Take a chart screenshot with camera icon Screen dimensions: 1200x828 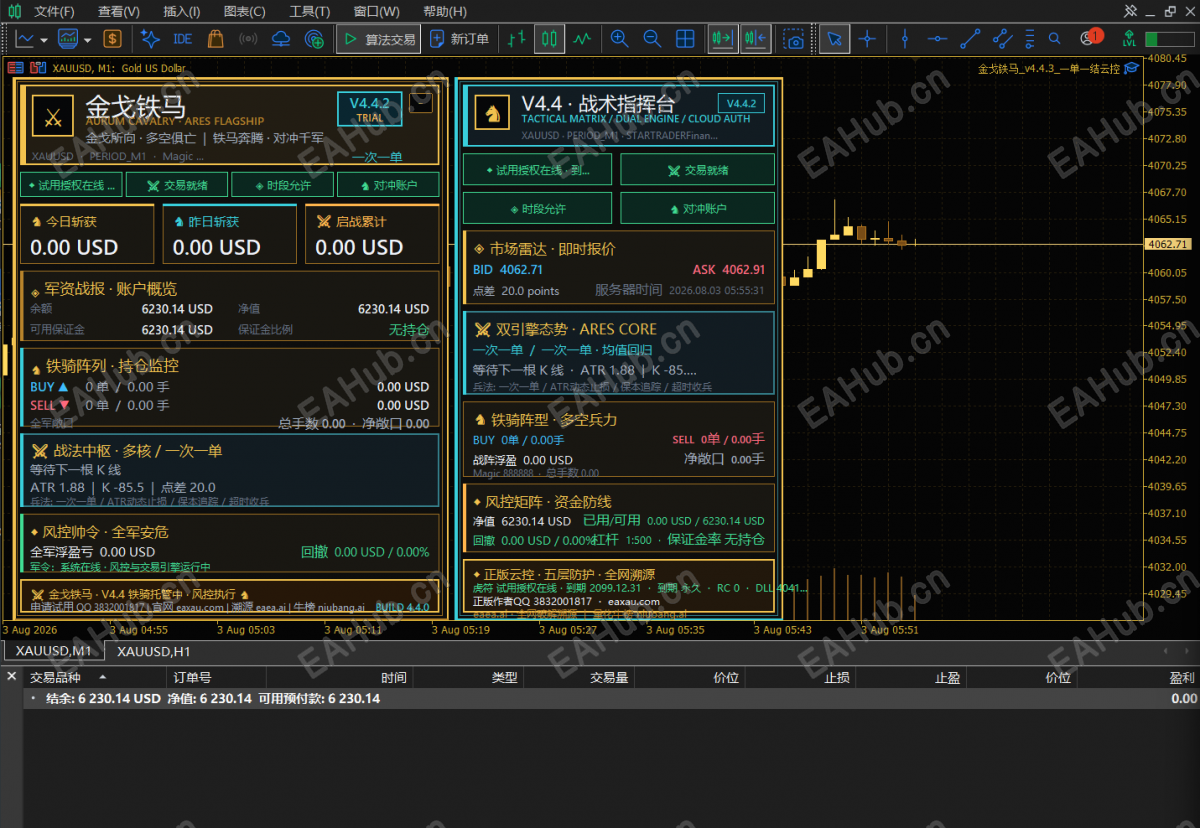coord(793,39)
